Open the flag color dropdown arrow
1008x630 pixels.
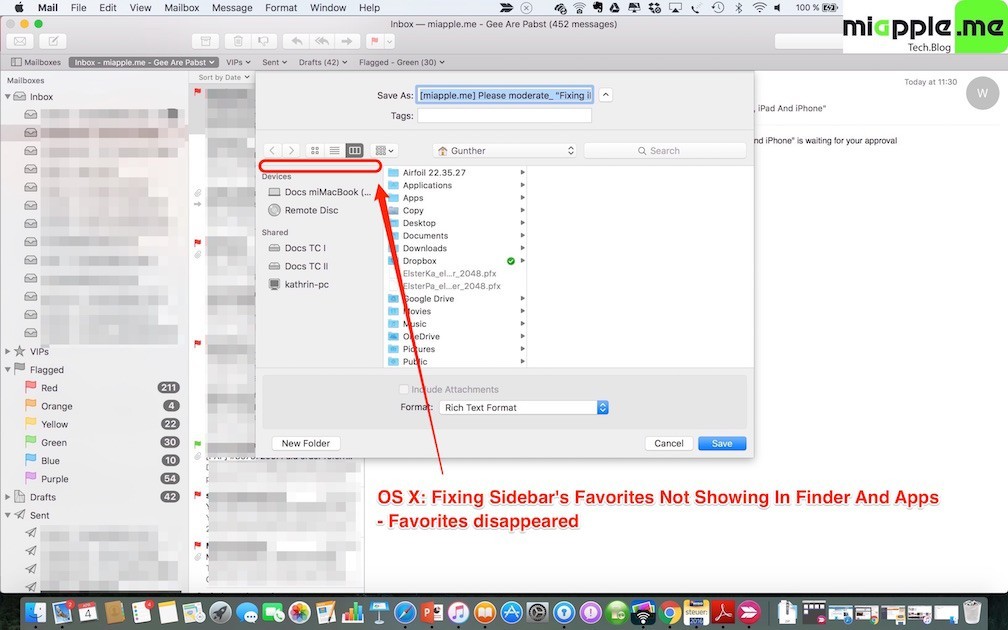(x=390, y=41)
